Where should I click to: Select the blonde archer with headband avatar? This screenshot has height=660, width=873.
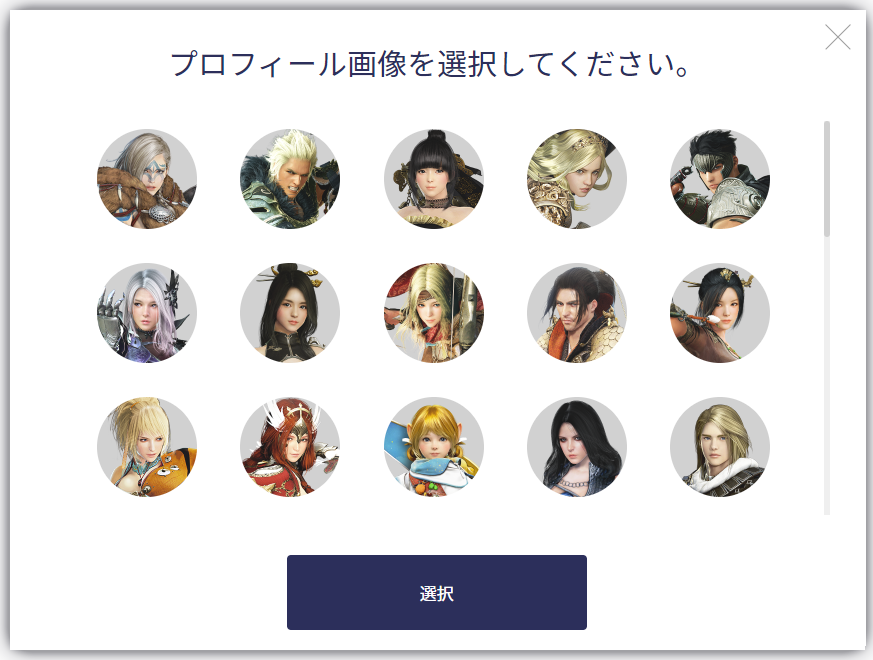434,312
